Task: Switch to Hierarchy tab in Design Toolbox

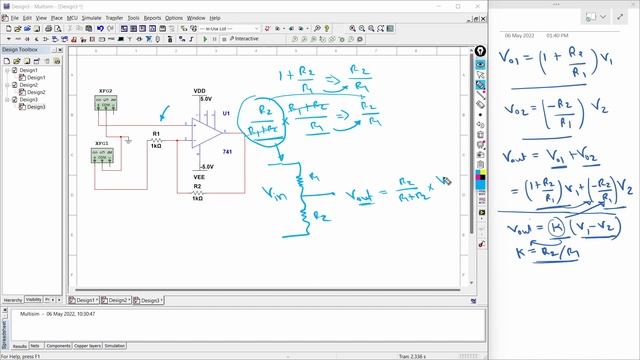Action: [x=13, y=300]
